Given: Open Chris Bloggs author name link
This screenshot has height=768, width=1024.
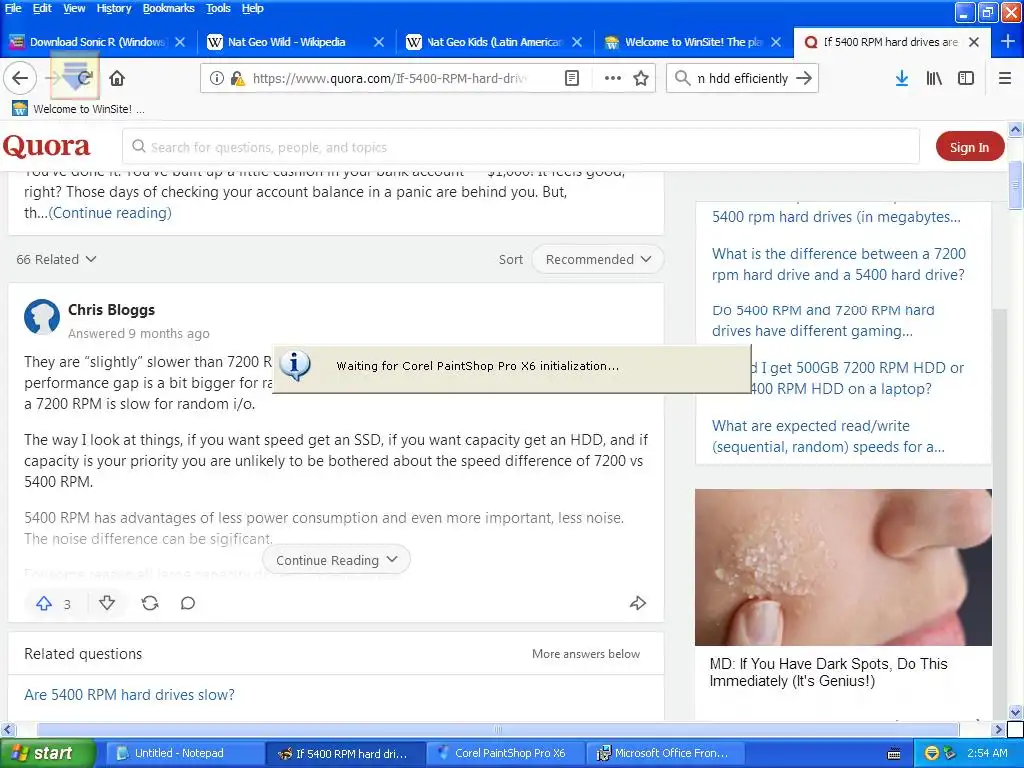Looking at the screenshot, I should click(112, 310).
